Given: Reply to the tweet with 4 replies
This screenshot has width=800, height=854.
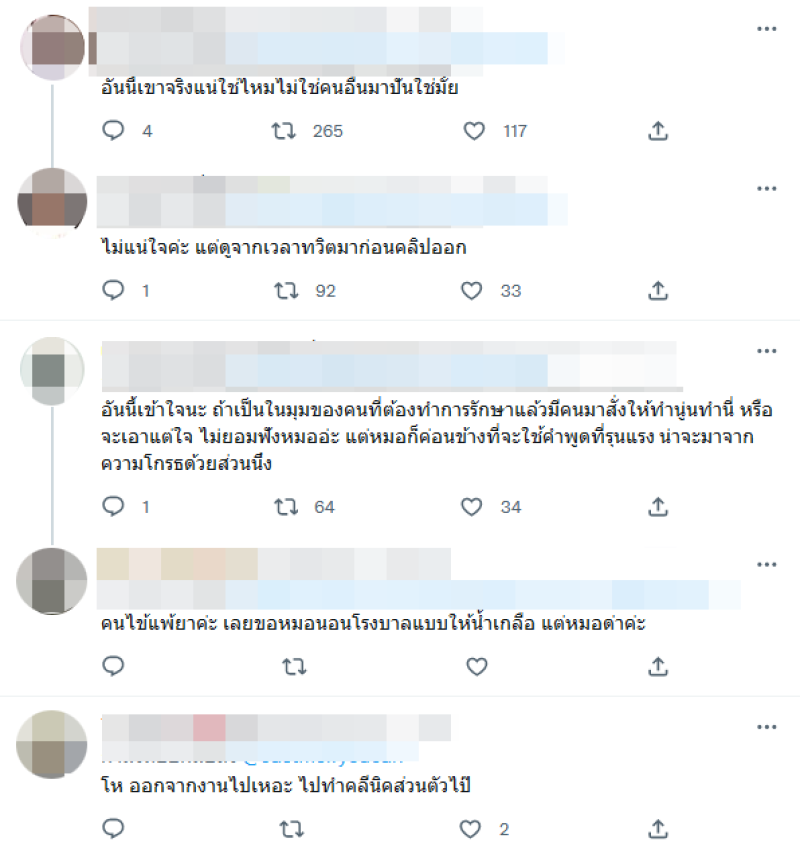Looking at the screenshot, I should (x=113, y=131).
